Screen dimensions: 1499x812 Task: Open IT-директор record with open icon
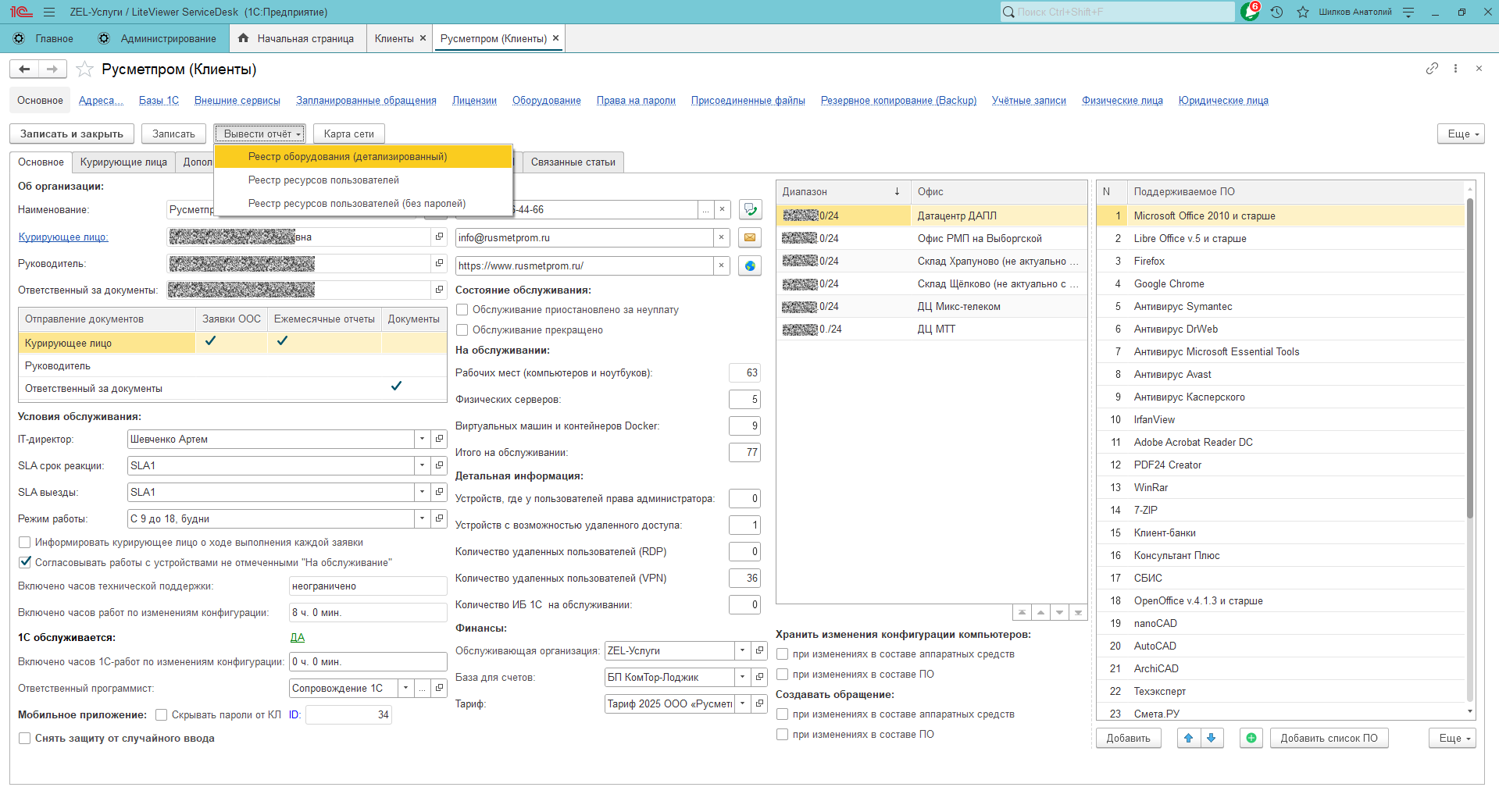point(439,439)
